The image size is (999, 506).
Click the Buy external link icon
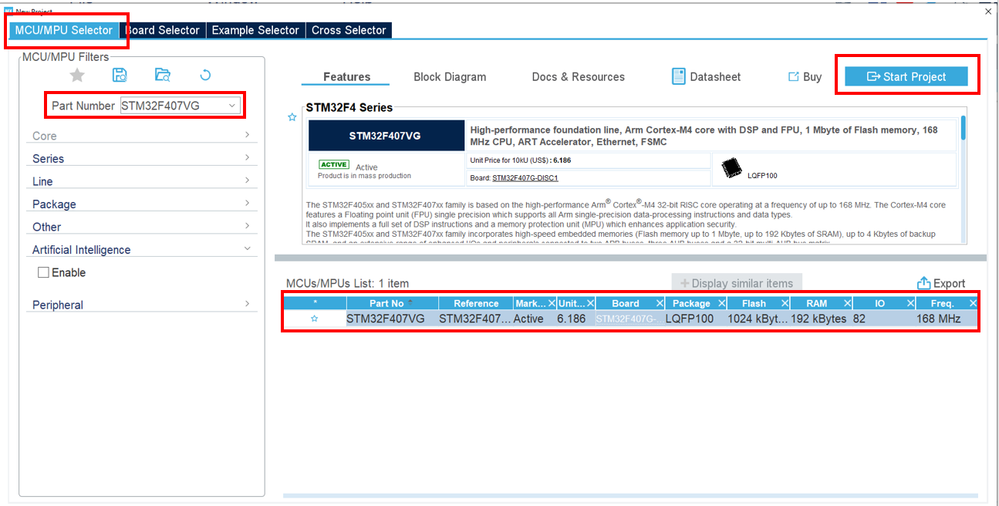click(793, 76)
